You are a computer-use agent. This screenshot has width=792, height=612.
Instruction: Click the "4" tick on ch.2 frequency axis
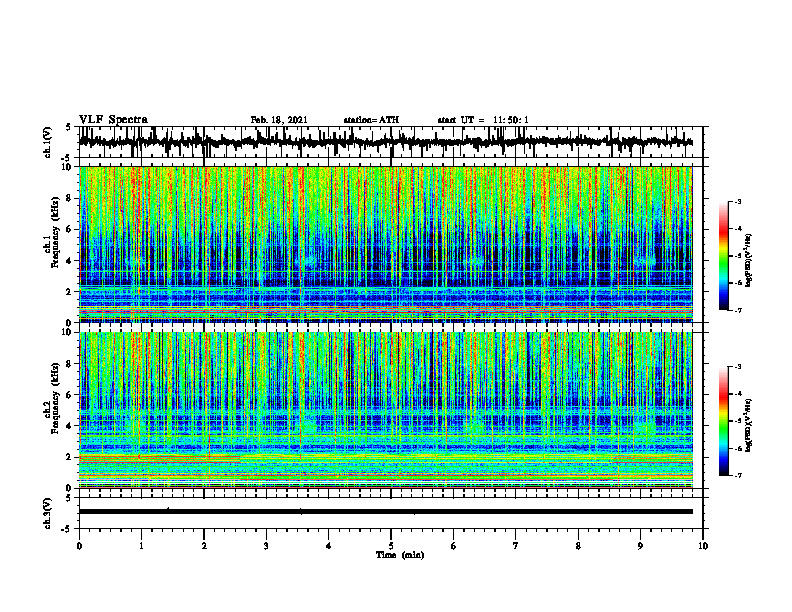click(71, 426)
